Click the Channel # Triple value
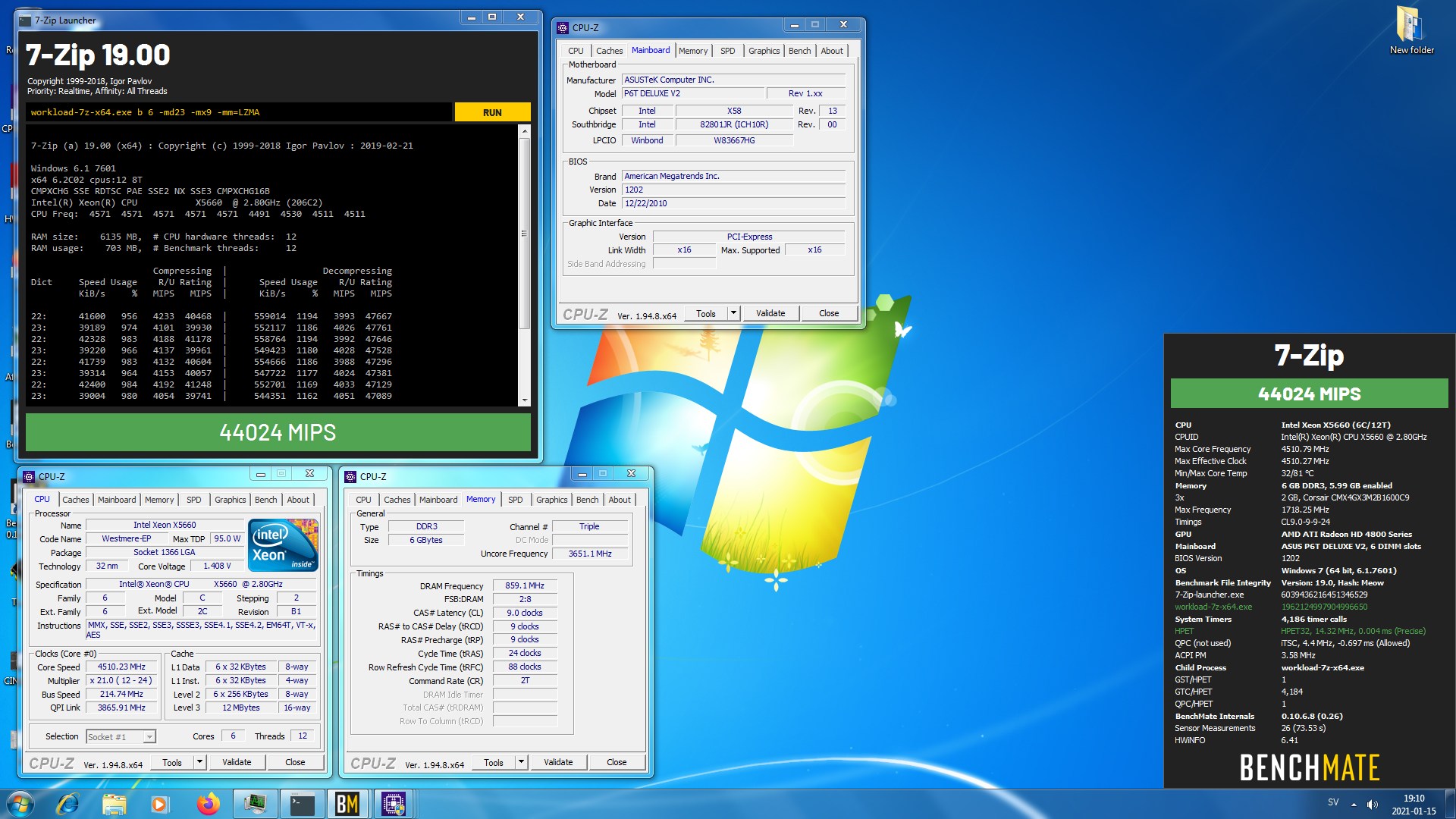The width and height of the screenshot is (1456, 819). (x=589, y=527)
